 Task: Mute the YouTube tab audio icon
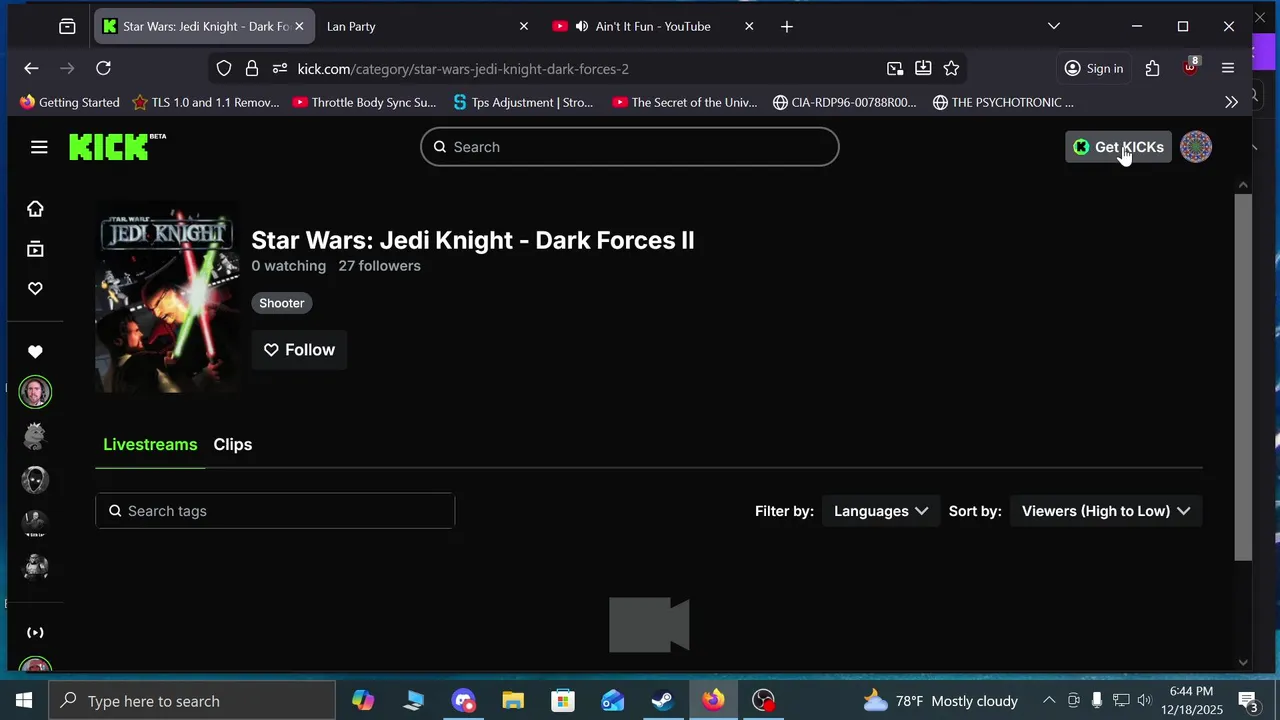[581, 26]
